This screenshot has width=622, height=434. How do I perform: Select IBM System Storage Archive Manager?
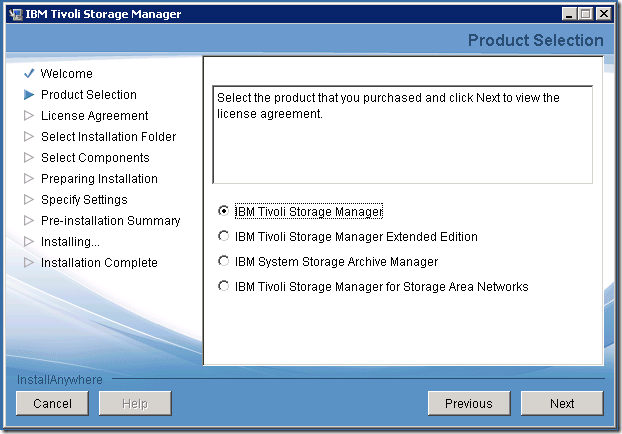click(x=223, y=262)
